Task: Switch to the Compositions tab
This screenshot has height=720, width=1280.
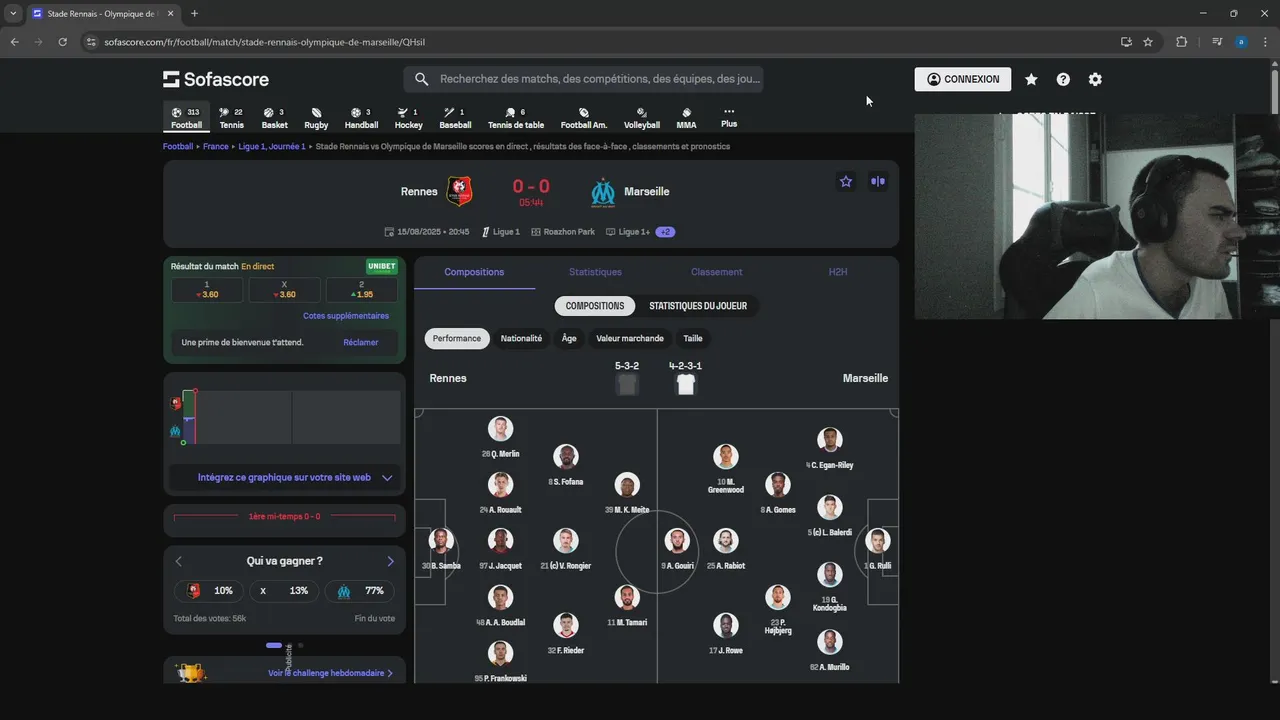Action: pyautogui.click(x=474, y=272)
